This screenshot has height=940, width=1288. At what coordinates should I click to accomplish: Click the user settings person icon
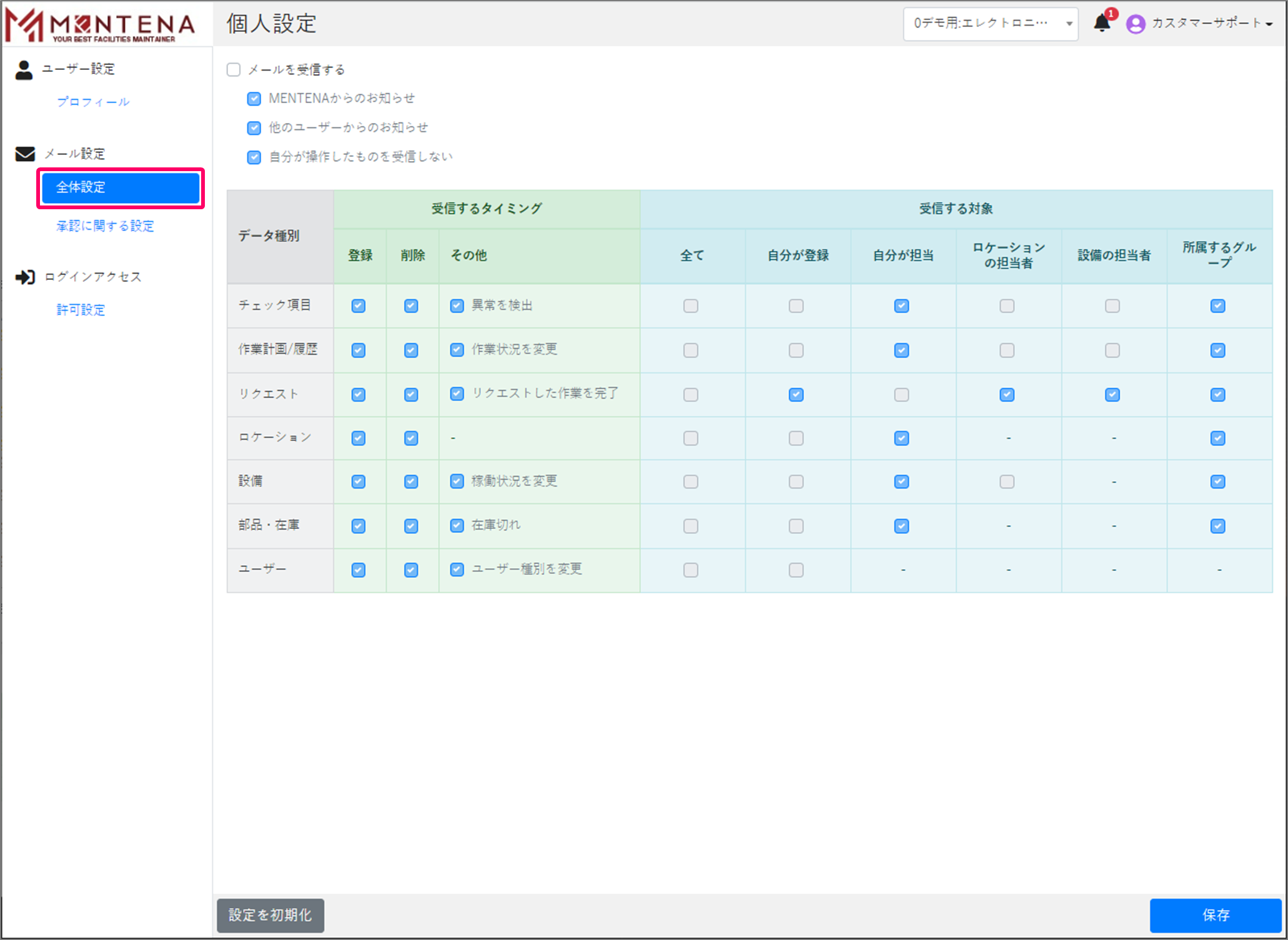click(x=24, y=69)
